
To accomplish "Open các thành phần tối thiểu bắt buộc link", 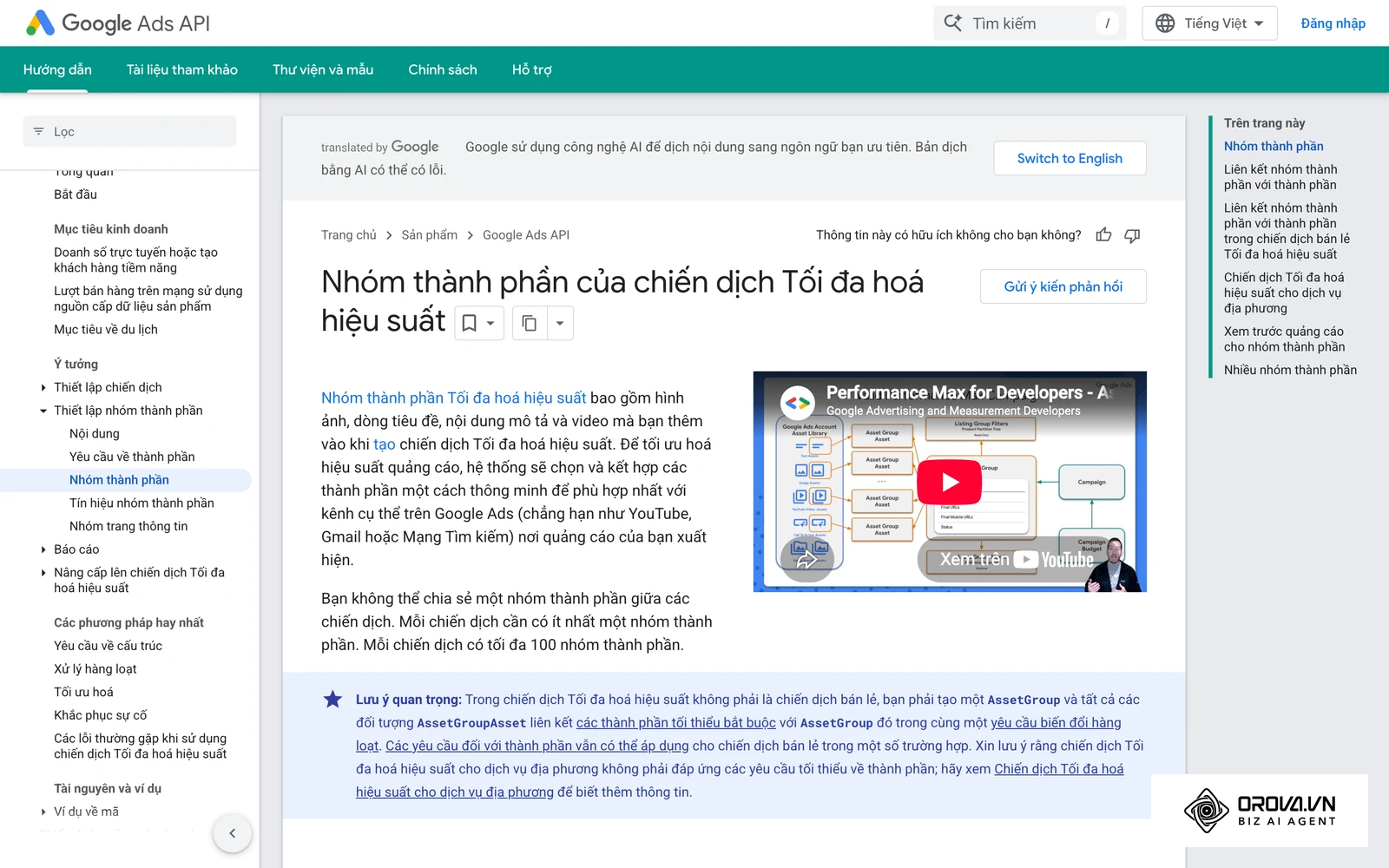I will 676,723.
